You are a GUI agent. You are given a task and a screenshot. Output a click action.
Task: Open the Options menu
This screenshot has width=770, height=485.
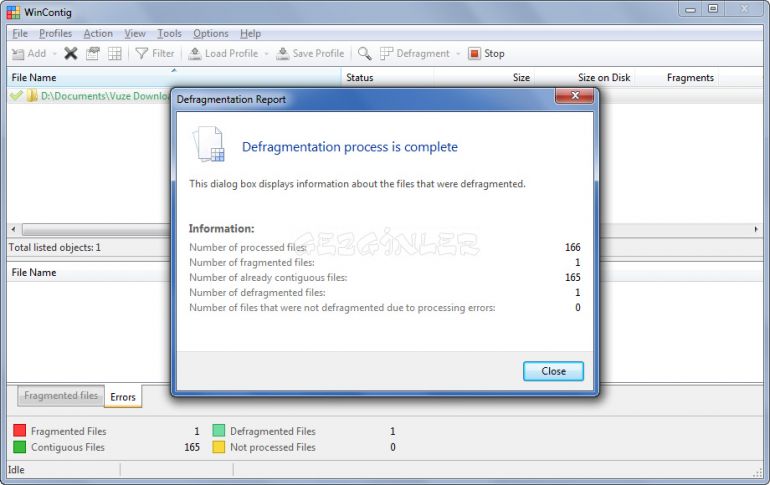point(211,33)
